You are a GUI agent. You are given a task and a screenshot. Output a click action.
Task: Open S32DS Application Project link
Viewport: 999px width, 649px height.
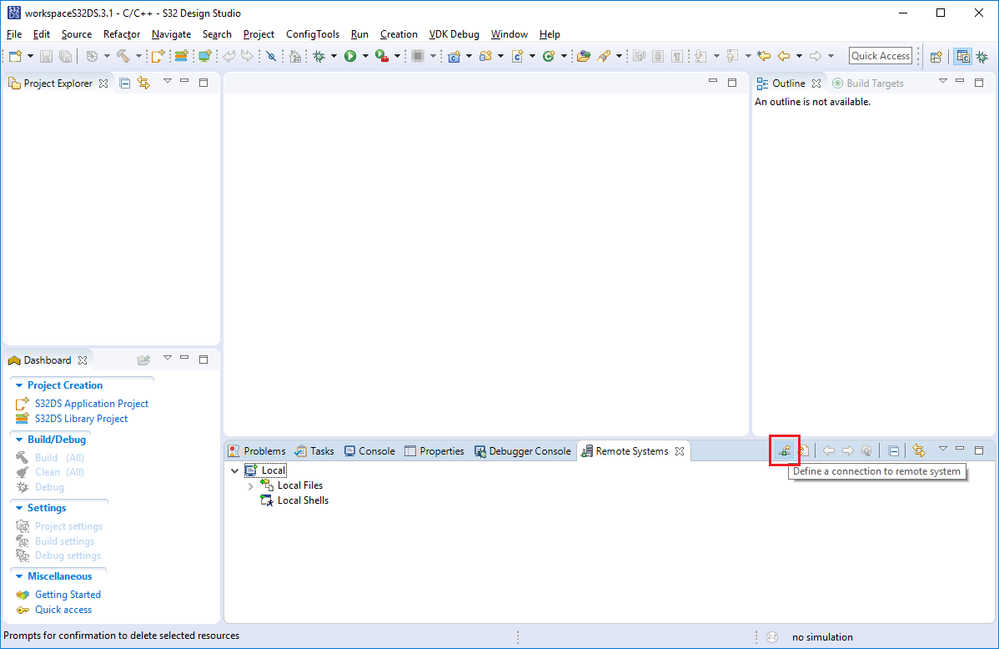pos(92,404)
